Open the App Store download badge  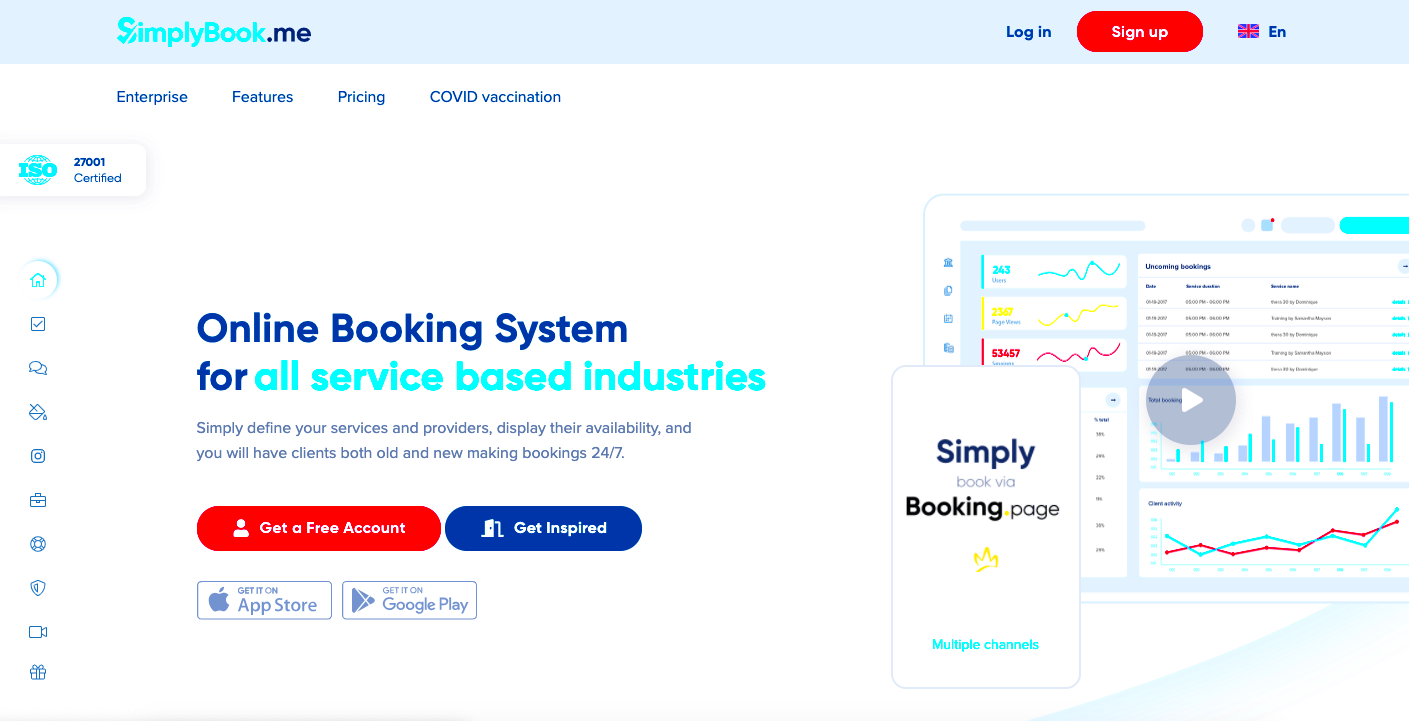pos(264,600)
